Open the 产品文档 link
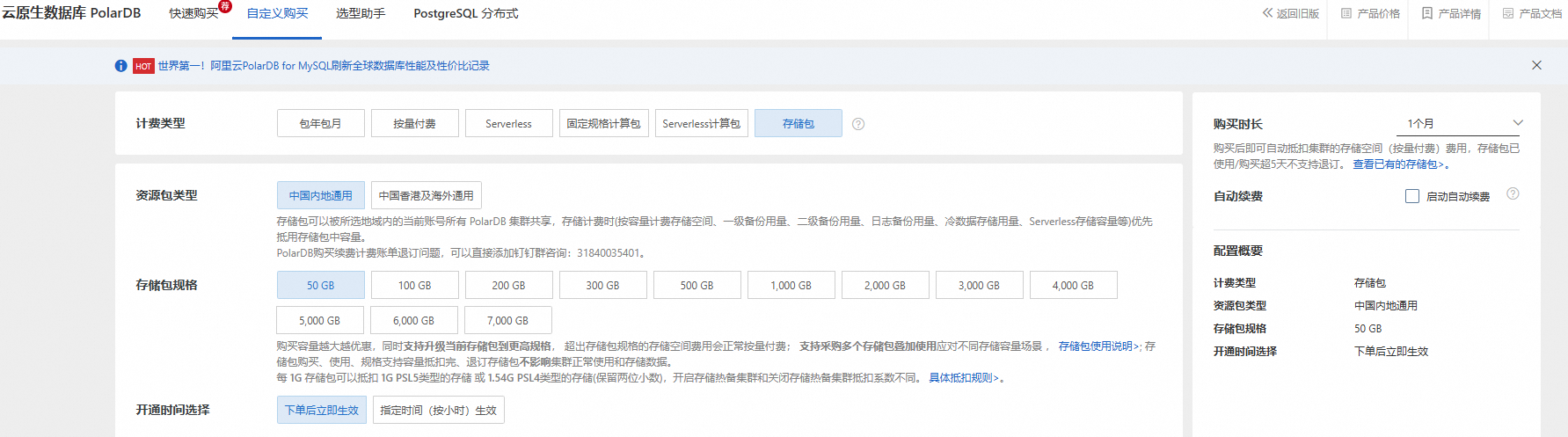Screen dimensions: 1568x437 pos(1541,13)
